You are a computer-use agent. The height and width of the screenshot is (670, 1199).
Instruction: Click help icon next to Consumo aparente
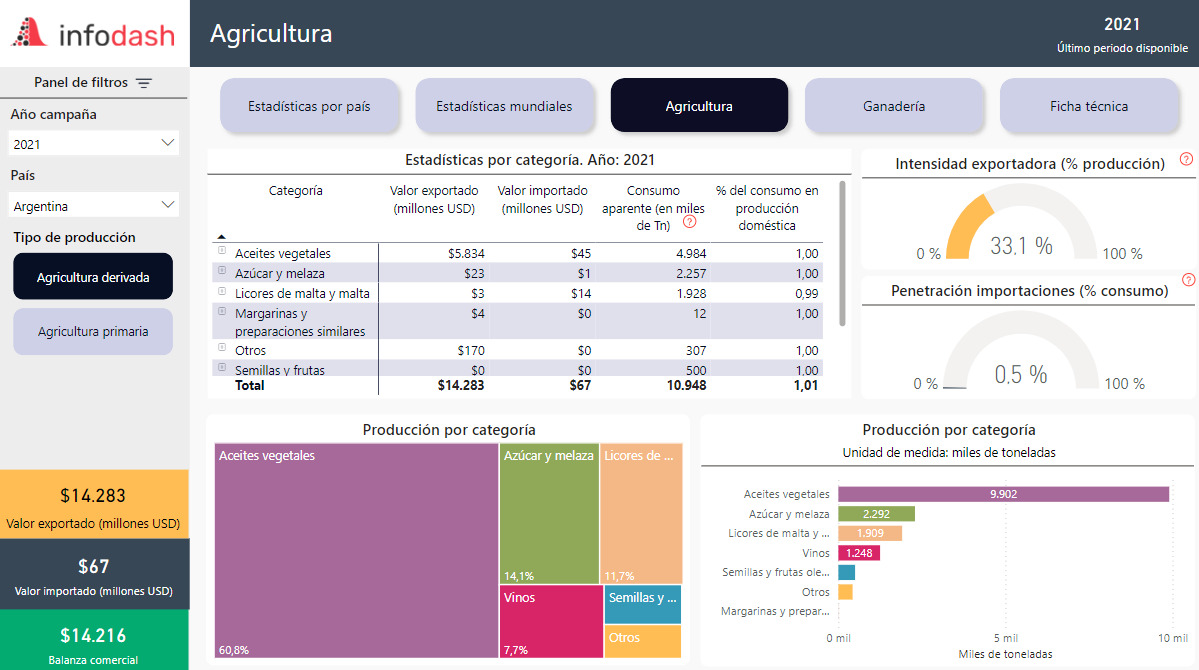click(690, 222)
